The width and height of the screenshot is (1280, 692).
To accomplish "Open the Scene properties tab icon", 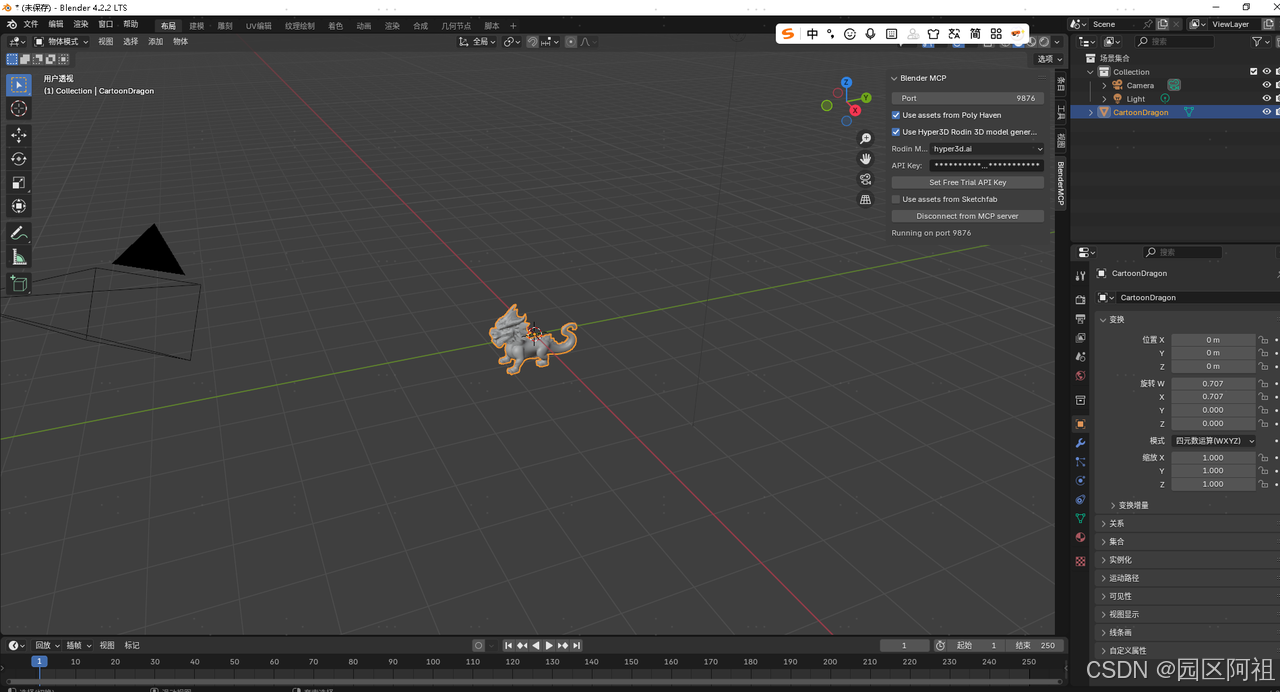I will 1080,357.
